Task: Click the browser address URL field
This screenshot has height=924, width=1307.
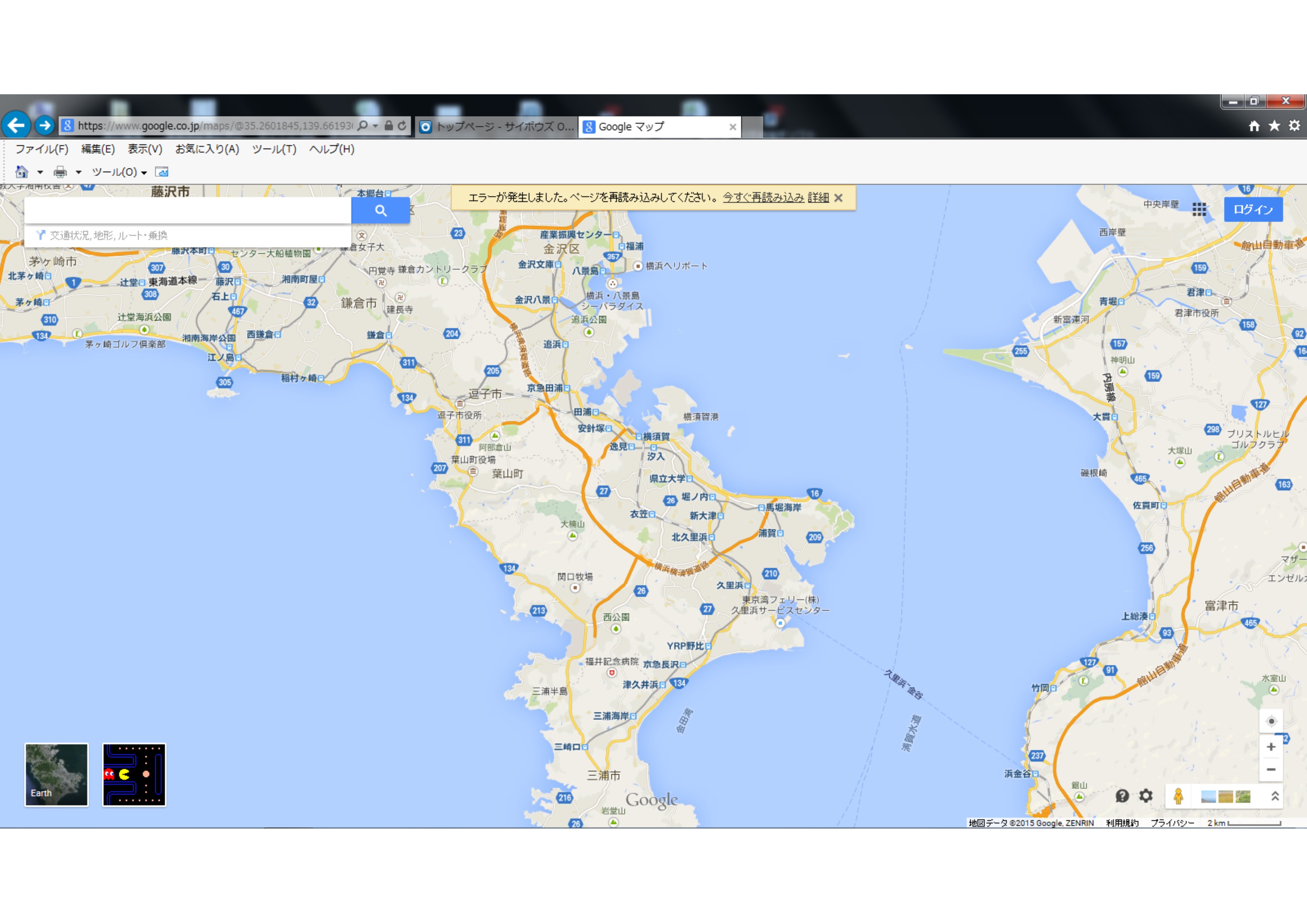Action: [215, 126]
